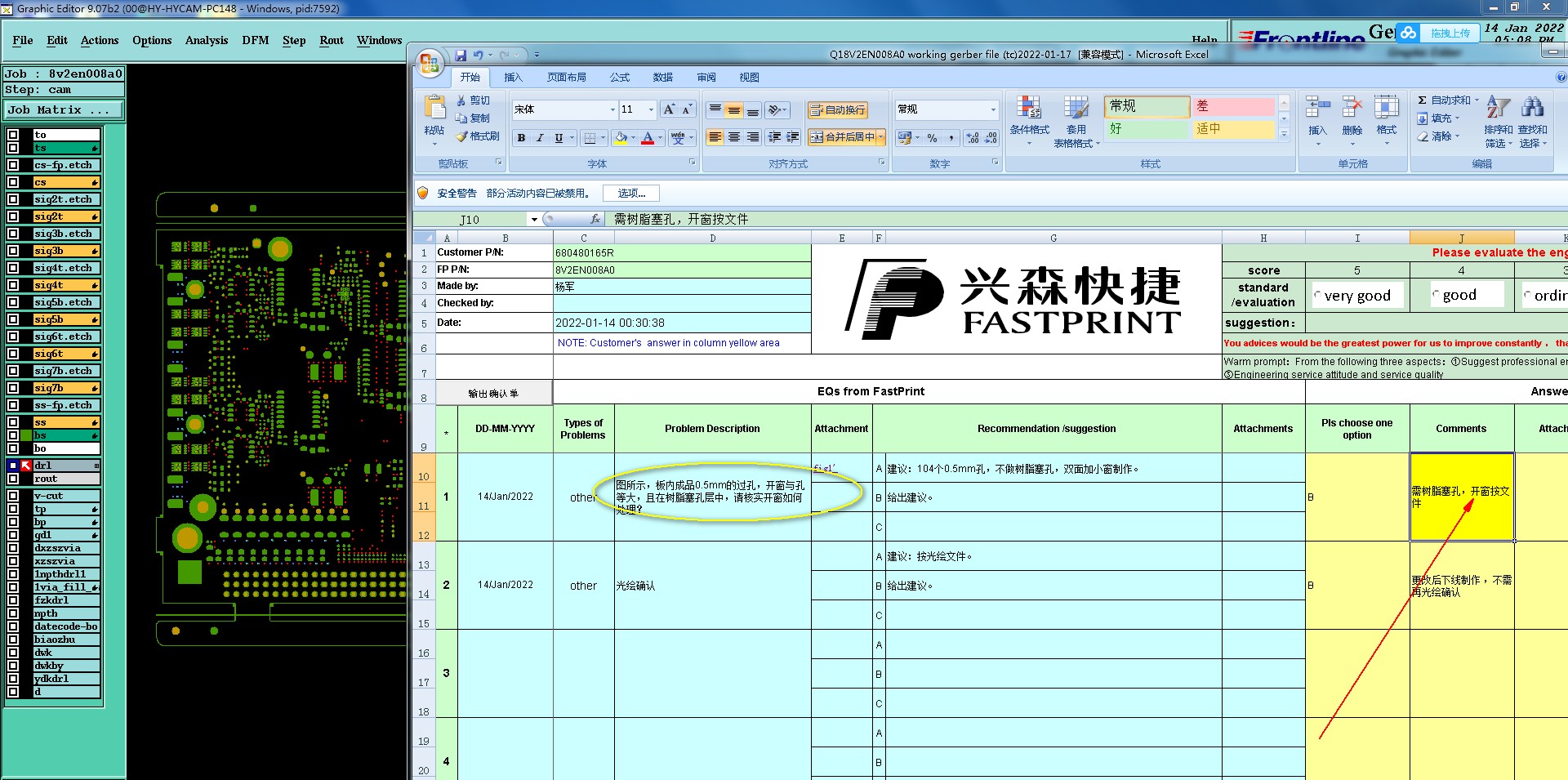Click the Cut (剪切) scissors icon
The width and height of the screenshot is (1568, 780).
tap(461, 100)
